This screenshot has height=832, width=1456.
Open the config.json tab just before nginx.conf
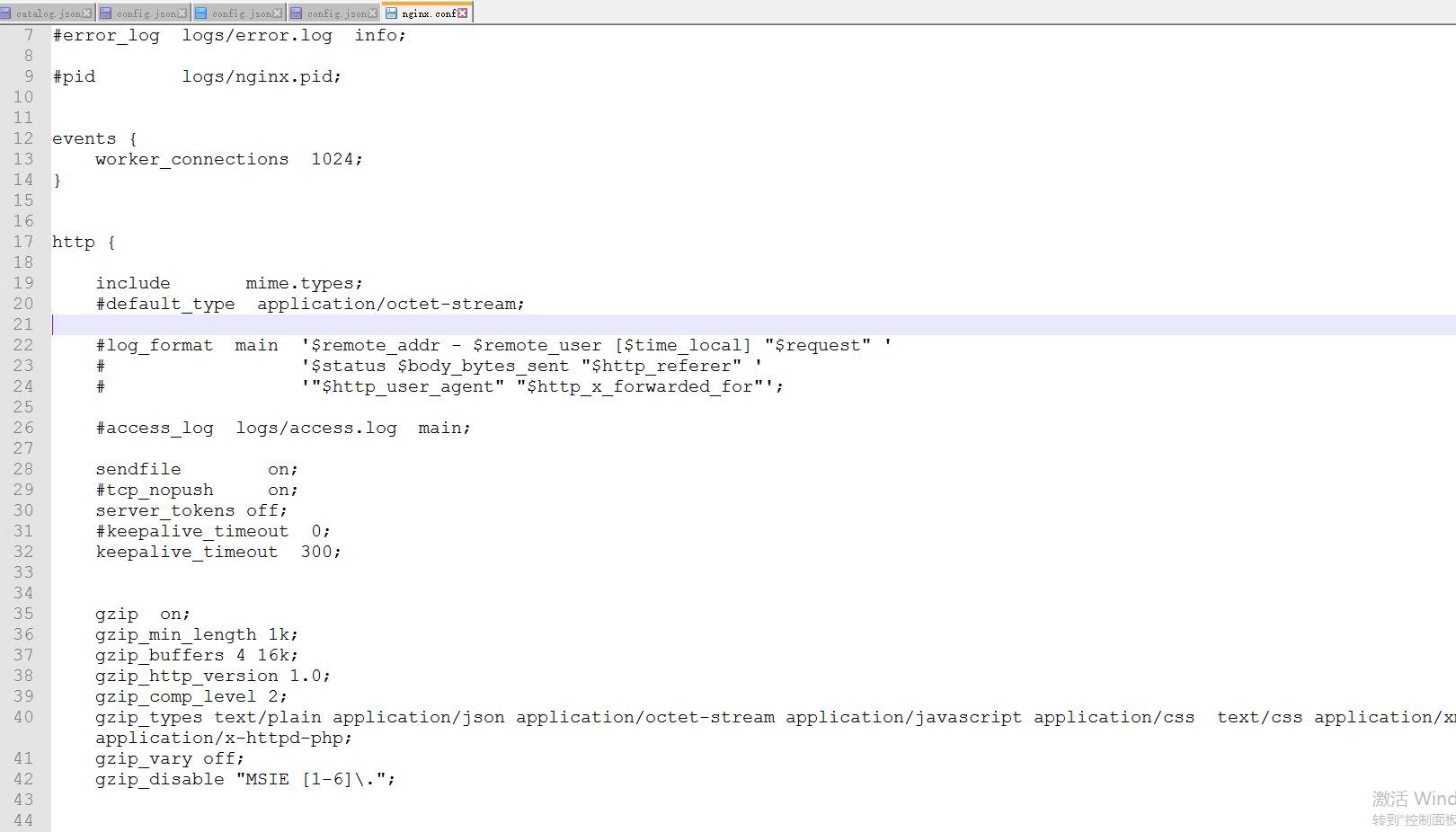pyautogui.click(x=336, y=13)
